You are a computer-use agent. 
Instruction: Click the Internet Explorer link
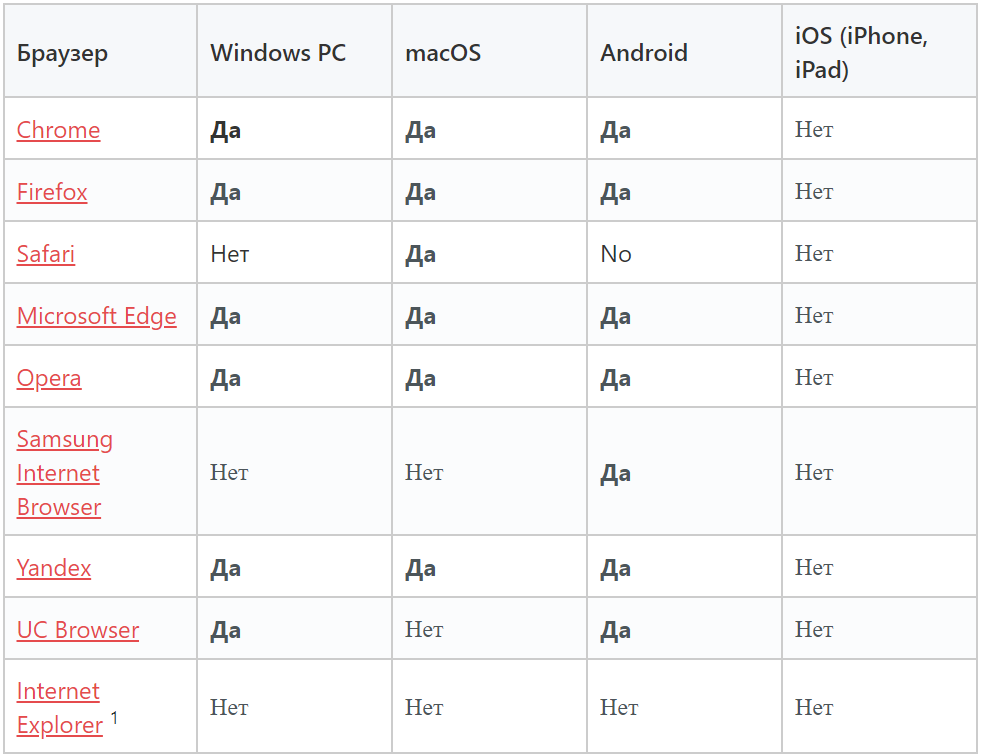click(x=59, y=708)
